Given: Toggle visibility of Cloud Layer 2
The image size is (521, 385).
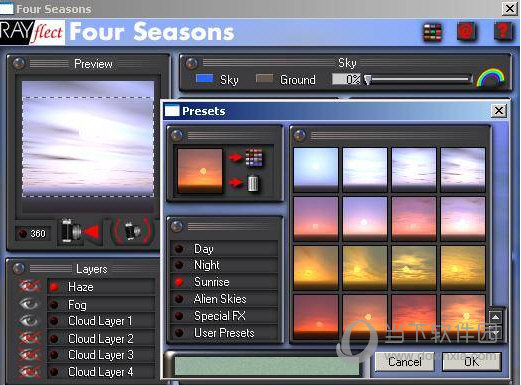Looking at the screenshot, I should coord(30,338).
